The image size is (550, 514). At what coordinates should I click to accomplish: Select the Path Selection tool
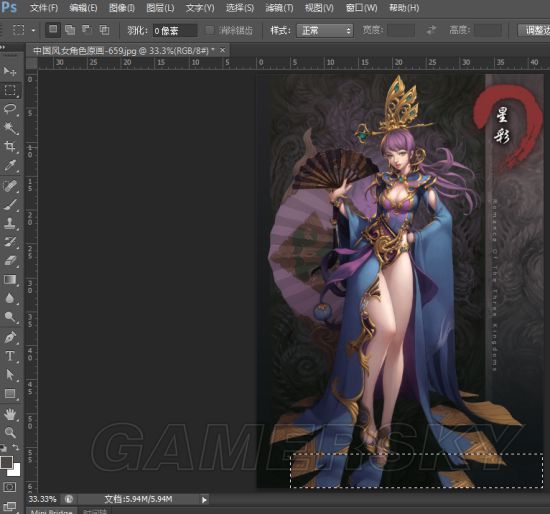(x=9, y=375)
